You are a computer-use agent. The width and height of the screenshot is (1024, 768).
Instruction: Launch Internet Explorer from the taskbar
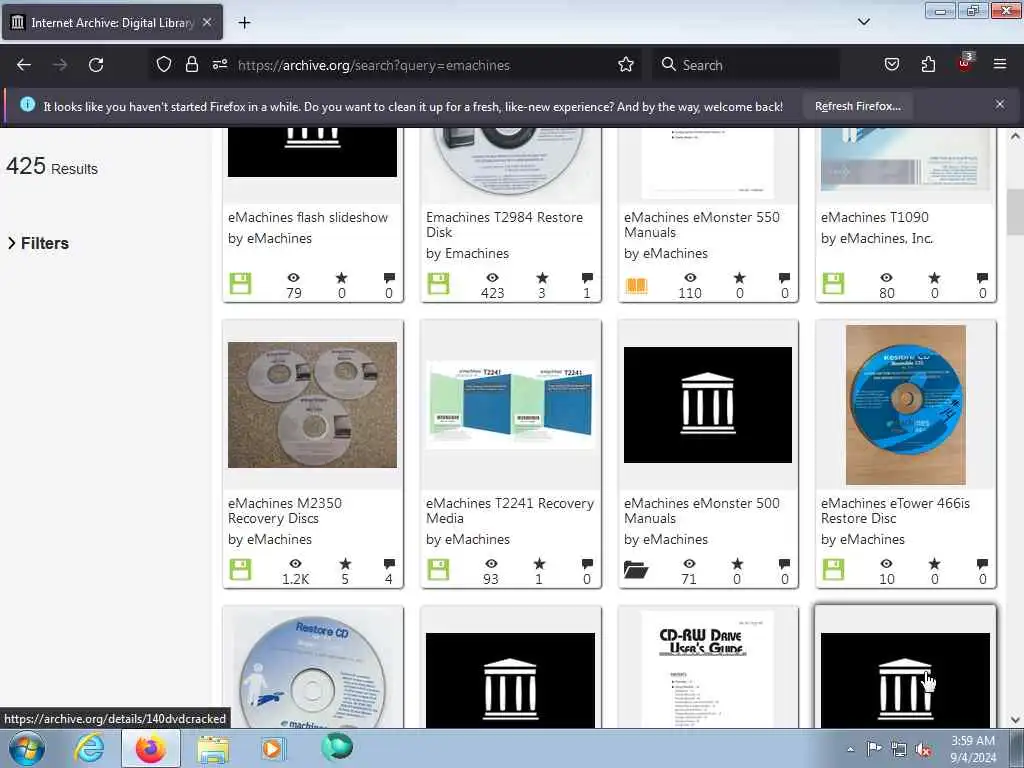89,748
